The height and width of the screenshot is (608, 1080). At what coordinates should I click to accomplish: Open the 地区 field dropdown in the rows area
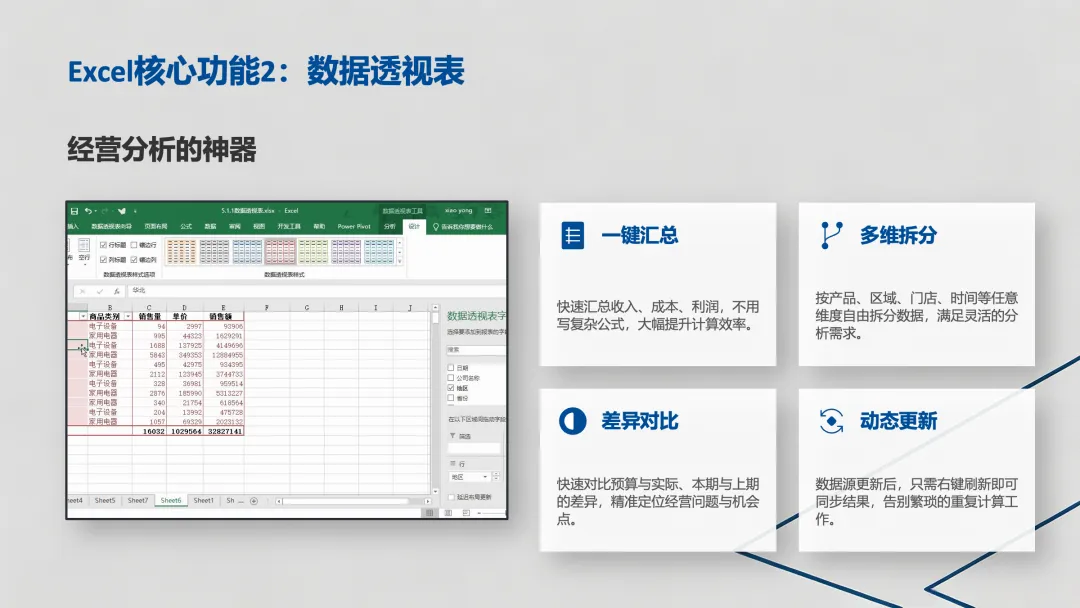coord(485,477)
